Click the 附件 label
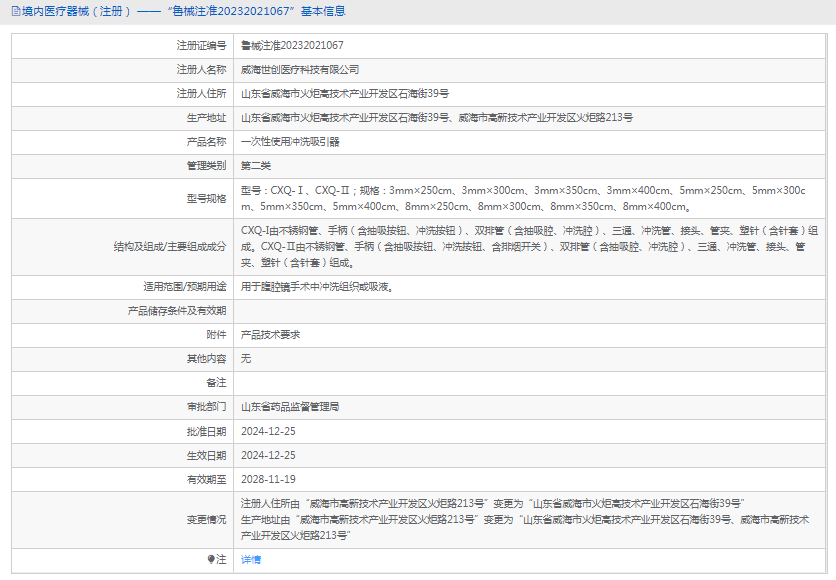 (x=216, y=335)
